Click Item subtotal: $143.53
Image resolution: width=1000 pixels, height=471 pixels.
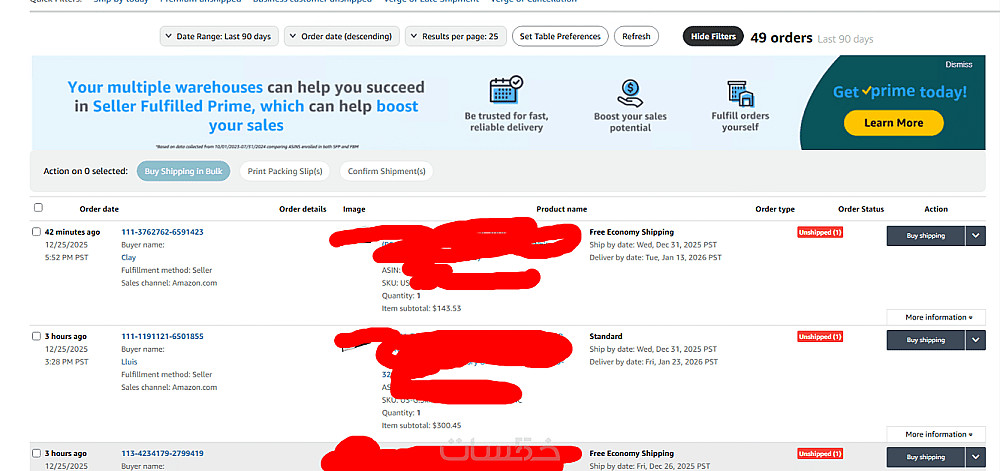click(421, 308)
